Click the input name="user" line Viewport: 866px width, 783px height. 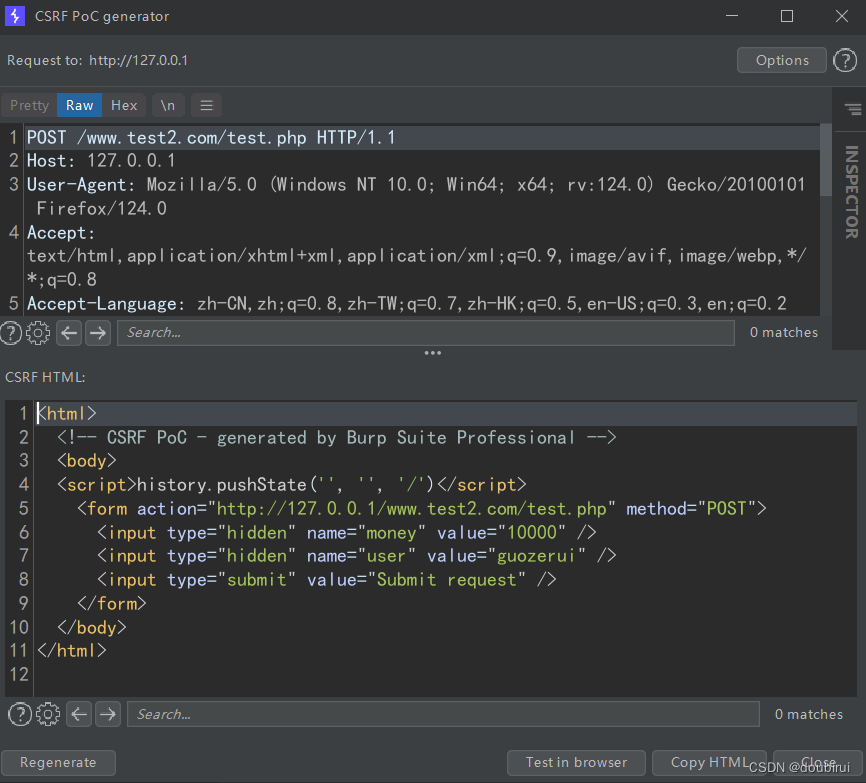357,556
